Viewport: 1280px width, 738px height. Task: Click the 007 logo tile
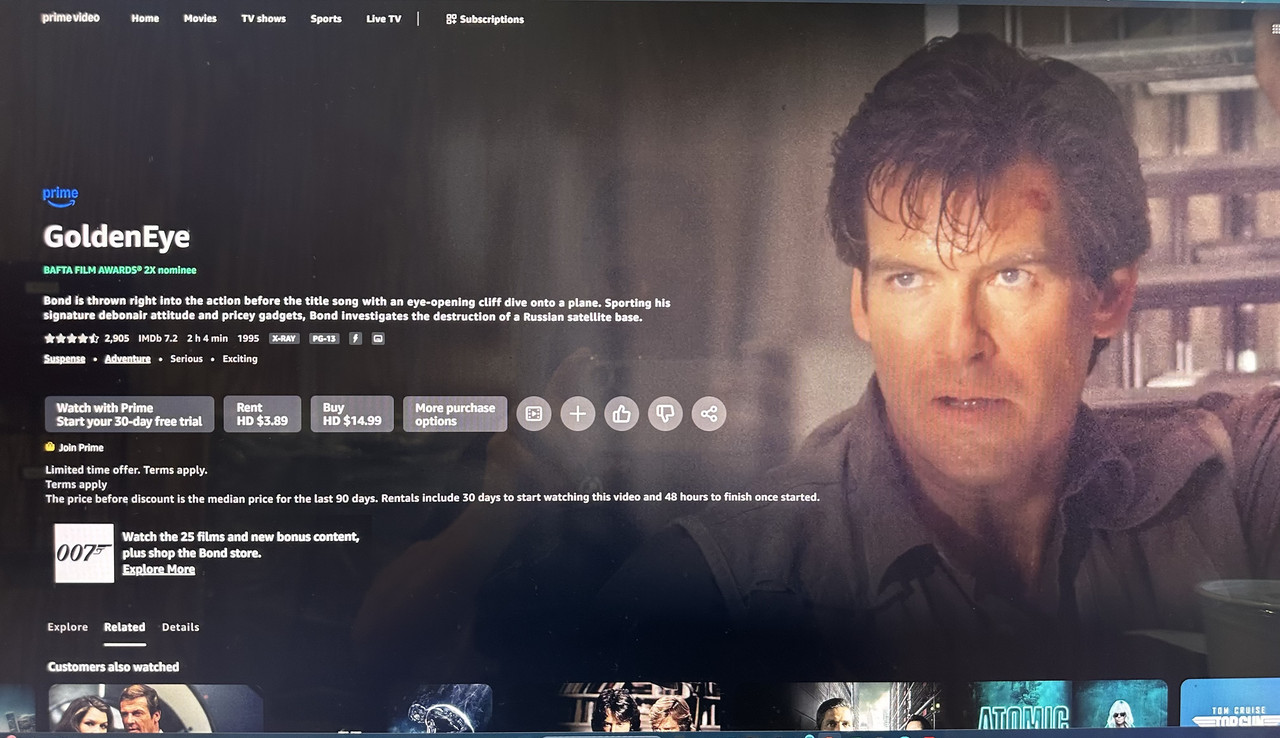click(x=84, y=553)
